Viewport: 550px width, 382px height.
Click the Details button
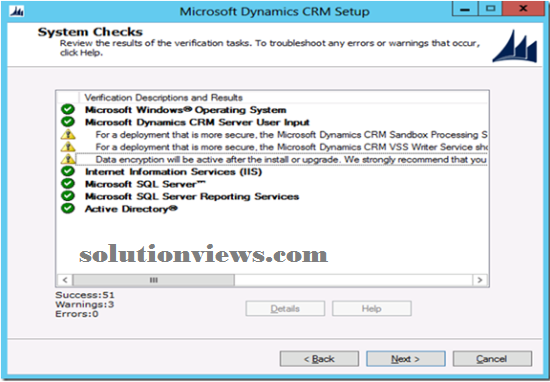285,309
